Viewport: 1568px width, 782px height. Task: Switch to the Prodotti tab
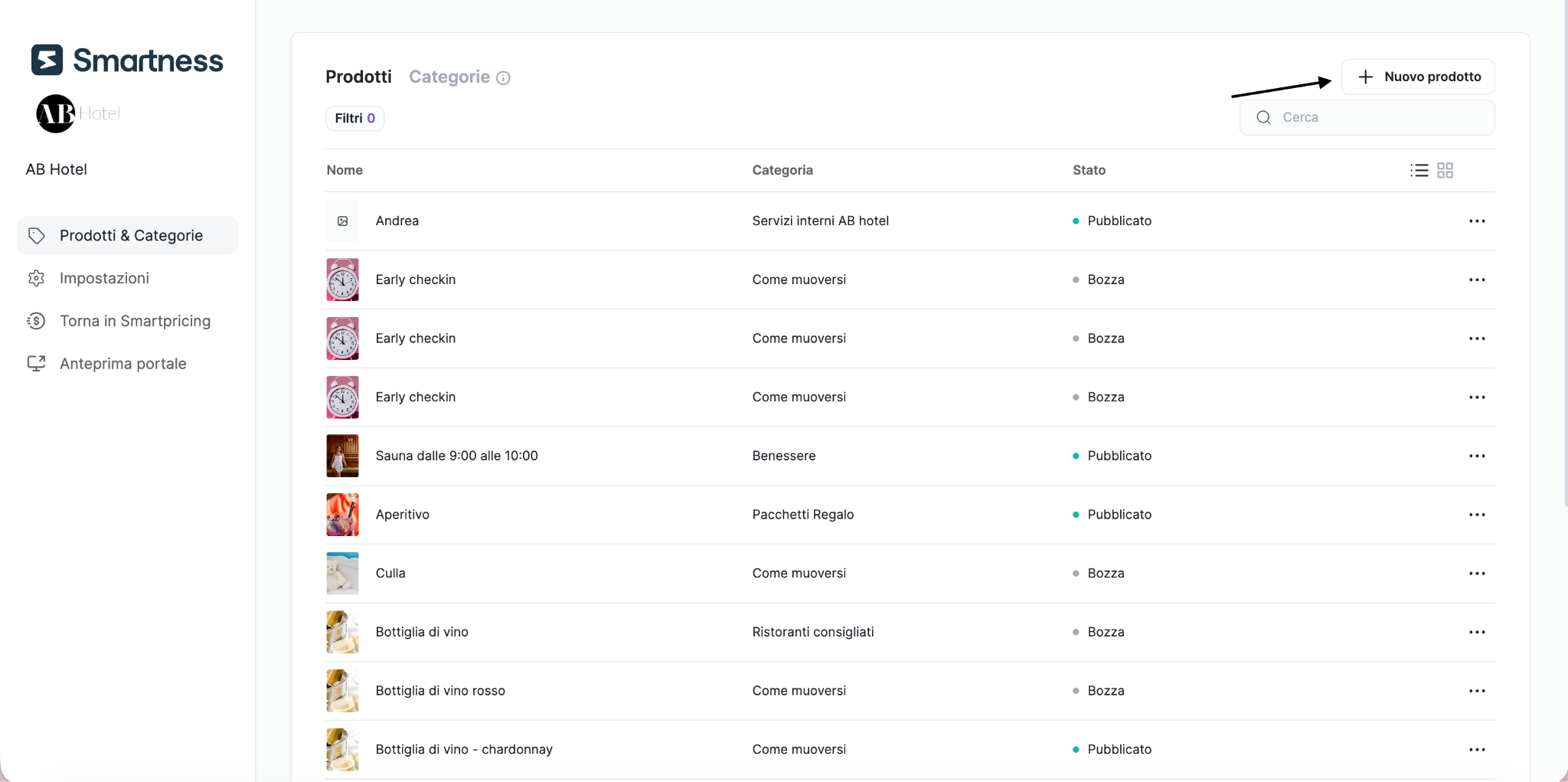[358, 77]
